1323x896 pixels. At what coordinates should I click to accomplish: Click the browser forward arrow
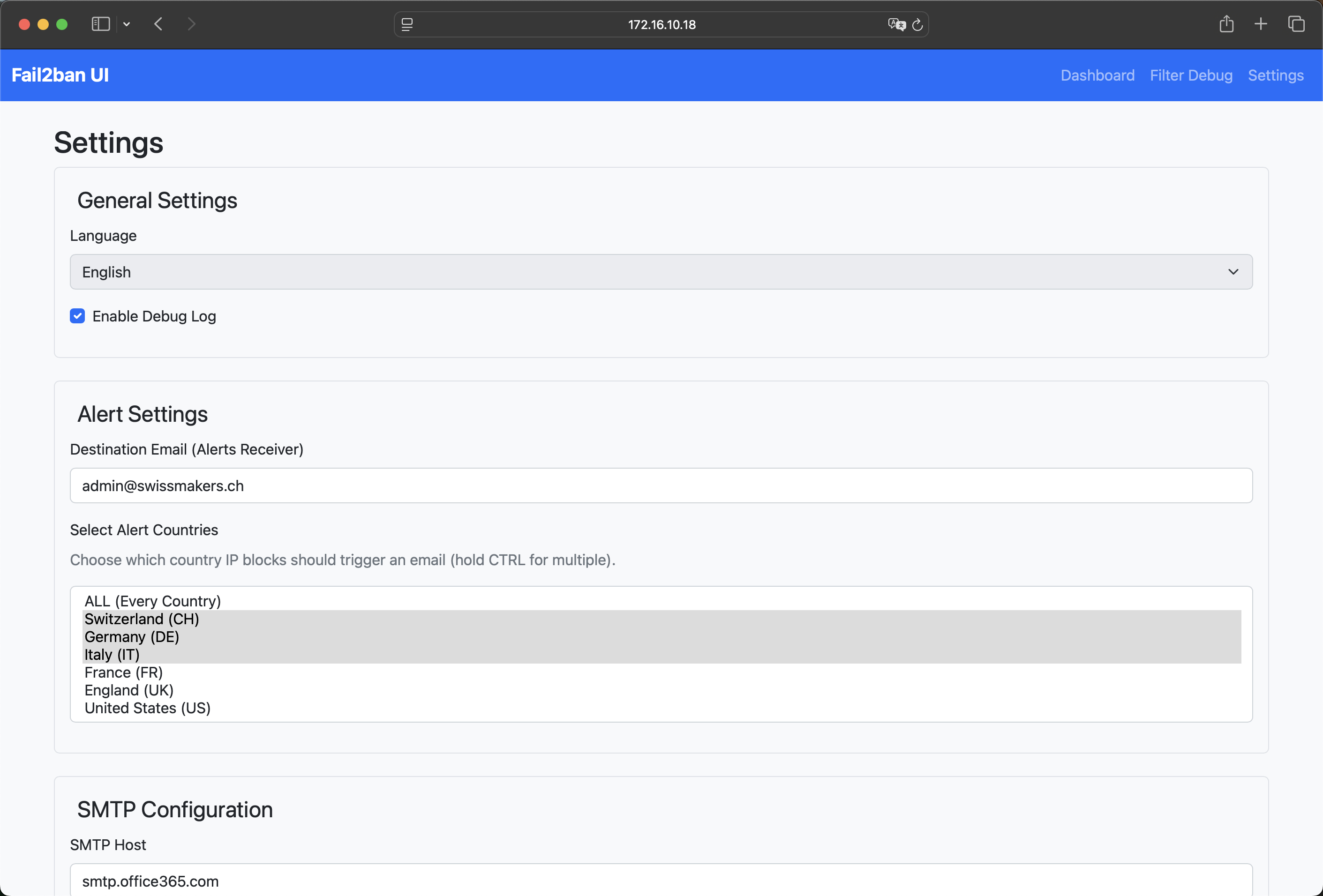pyautogui.click(x=191, y=24)
